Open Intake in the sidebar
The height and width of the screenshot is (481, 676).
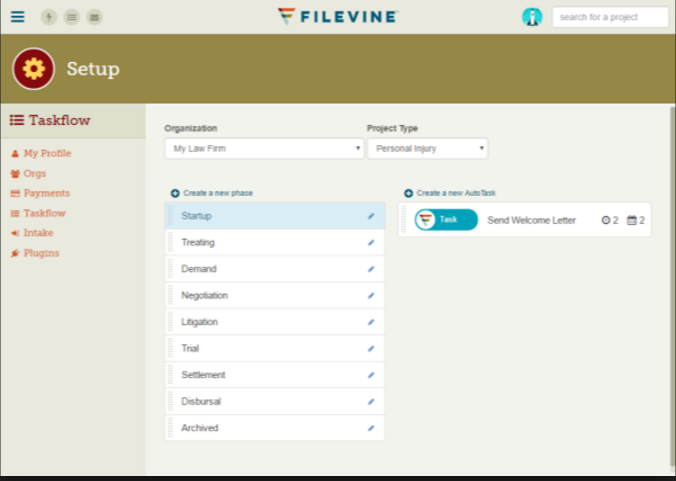(x=32, y=233)
